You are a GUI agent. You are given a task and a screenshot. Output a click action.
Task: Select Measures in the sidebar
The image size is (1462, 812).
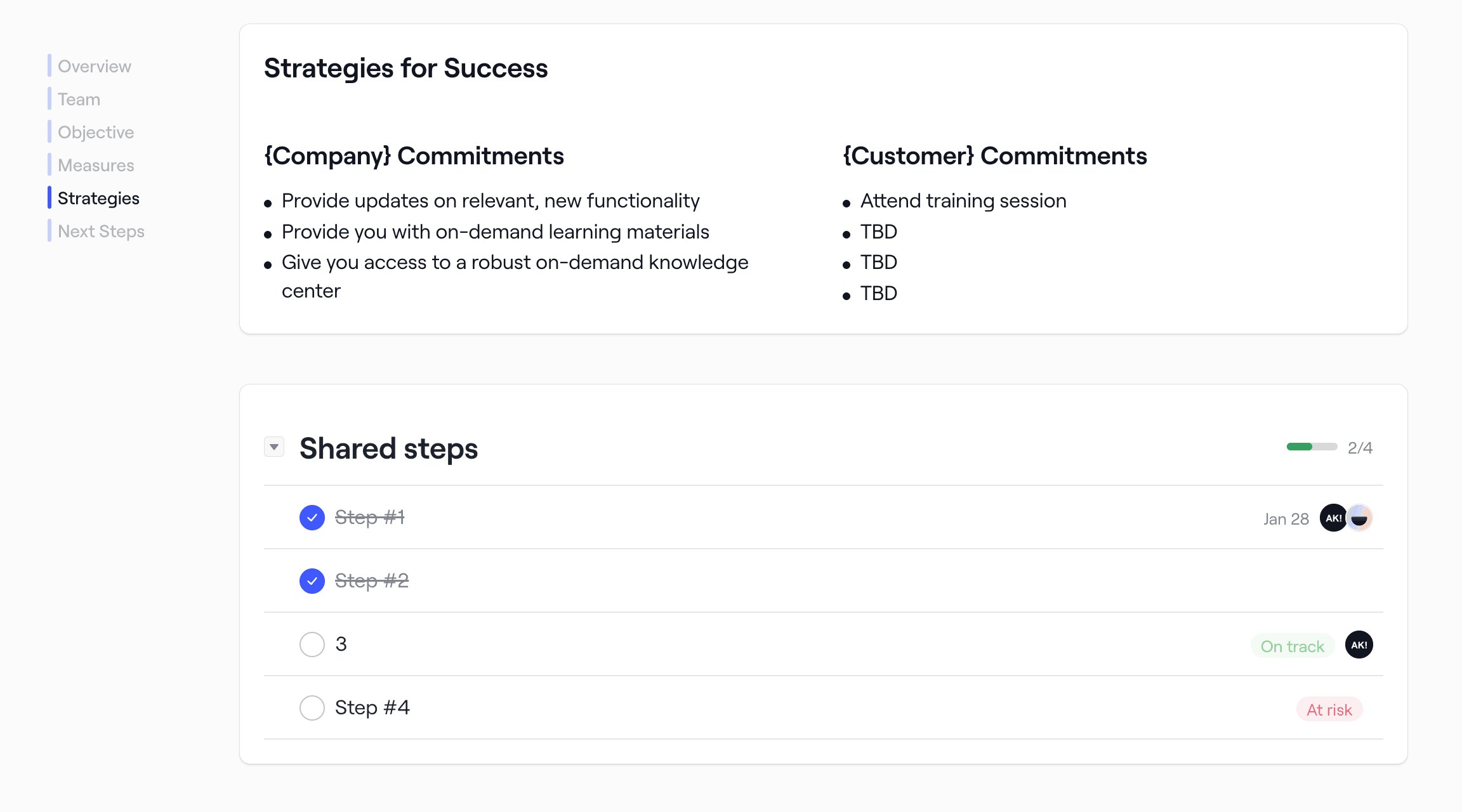pos(95,165)
